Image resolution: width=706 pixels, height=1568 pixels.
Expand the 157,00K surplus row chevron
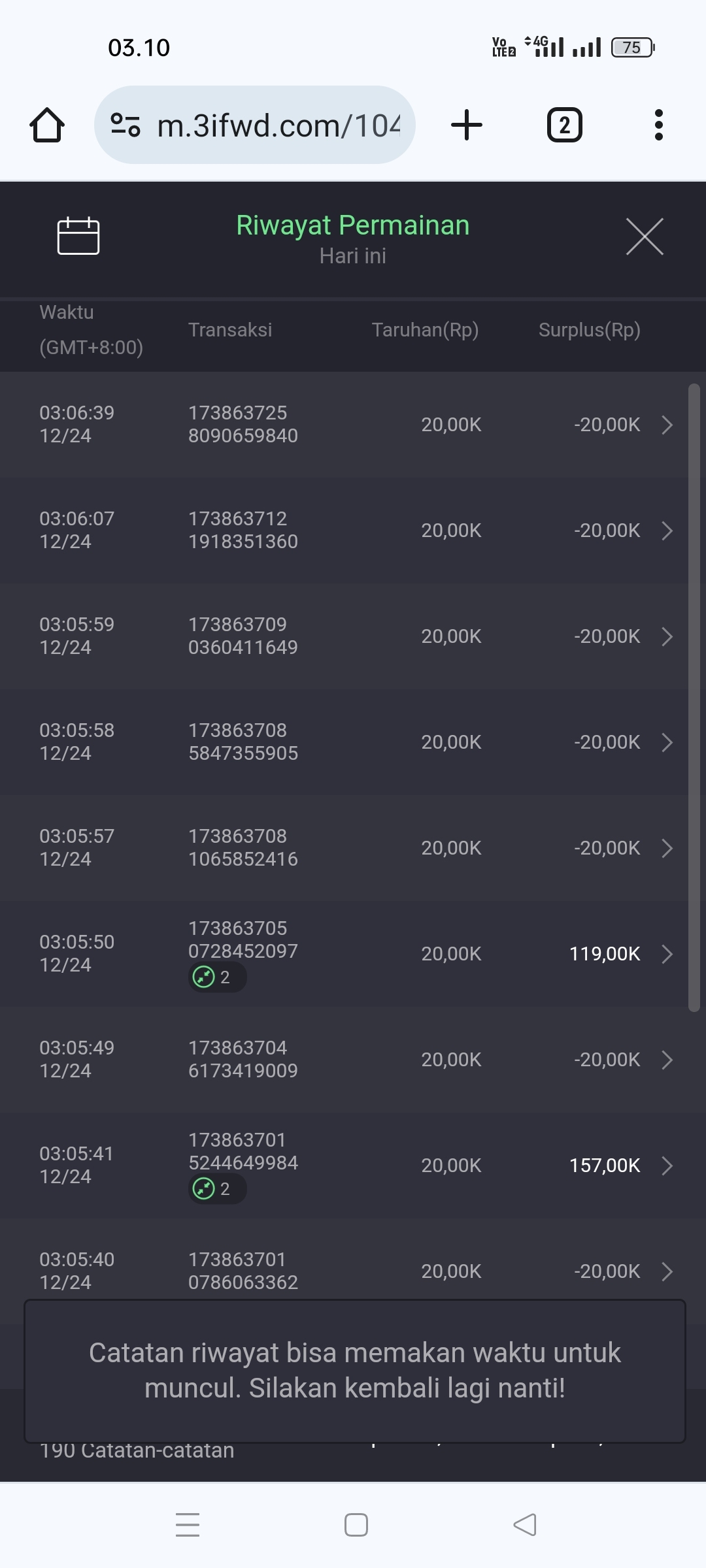667,1166
